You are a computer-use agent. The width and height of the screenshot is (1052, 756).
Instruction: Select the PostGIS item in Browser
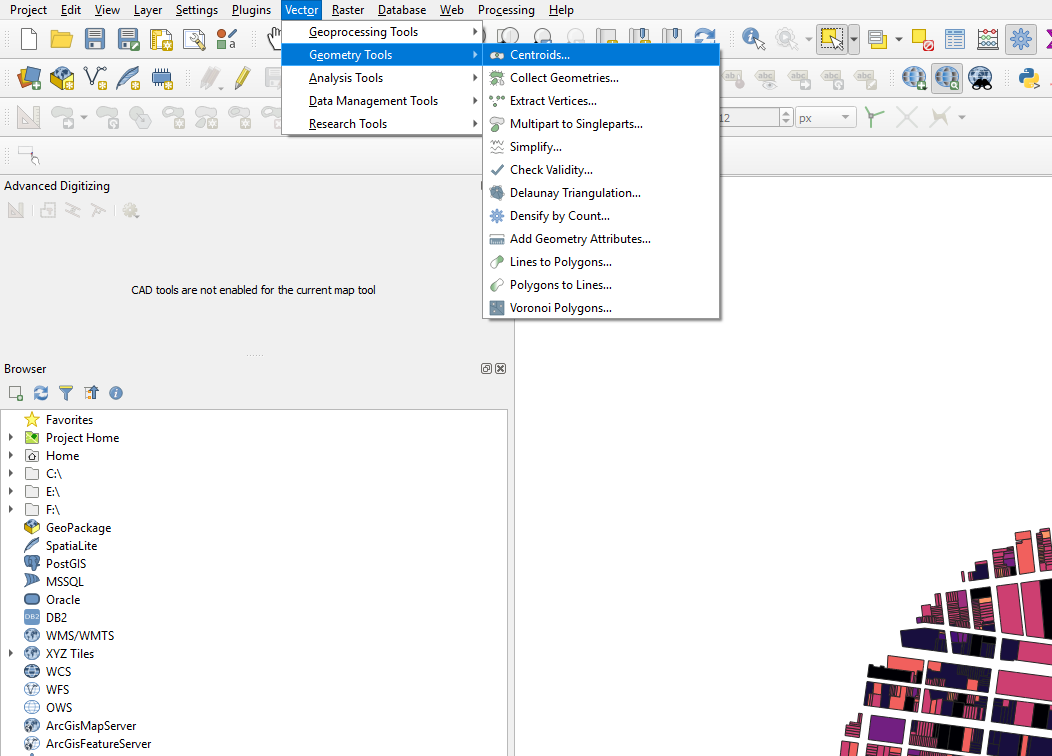(x=66, y=564)
